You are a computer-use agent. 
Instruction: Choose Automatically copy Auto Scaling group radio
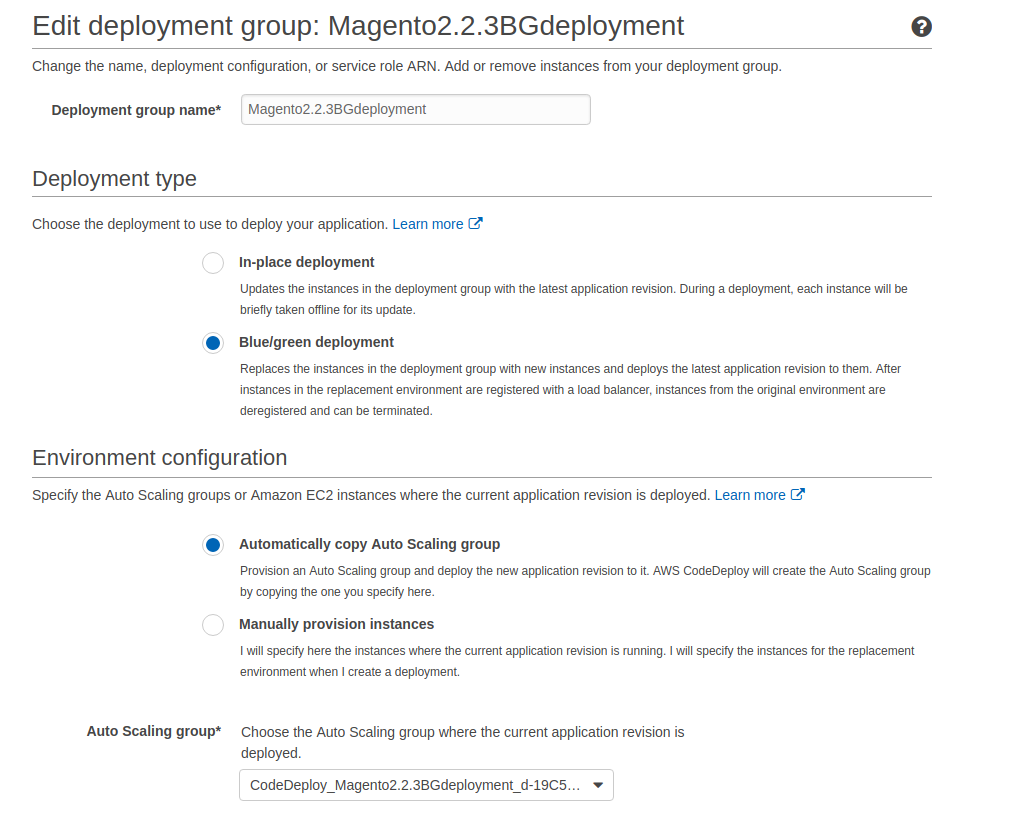pyautogui.click(x=213, y=545)
